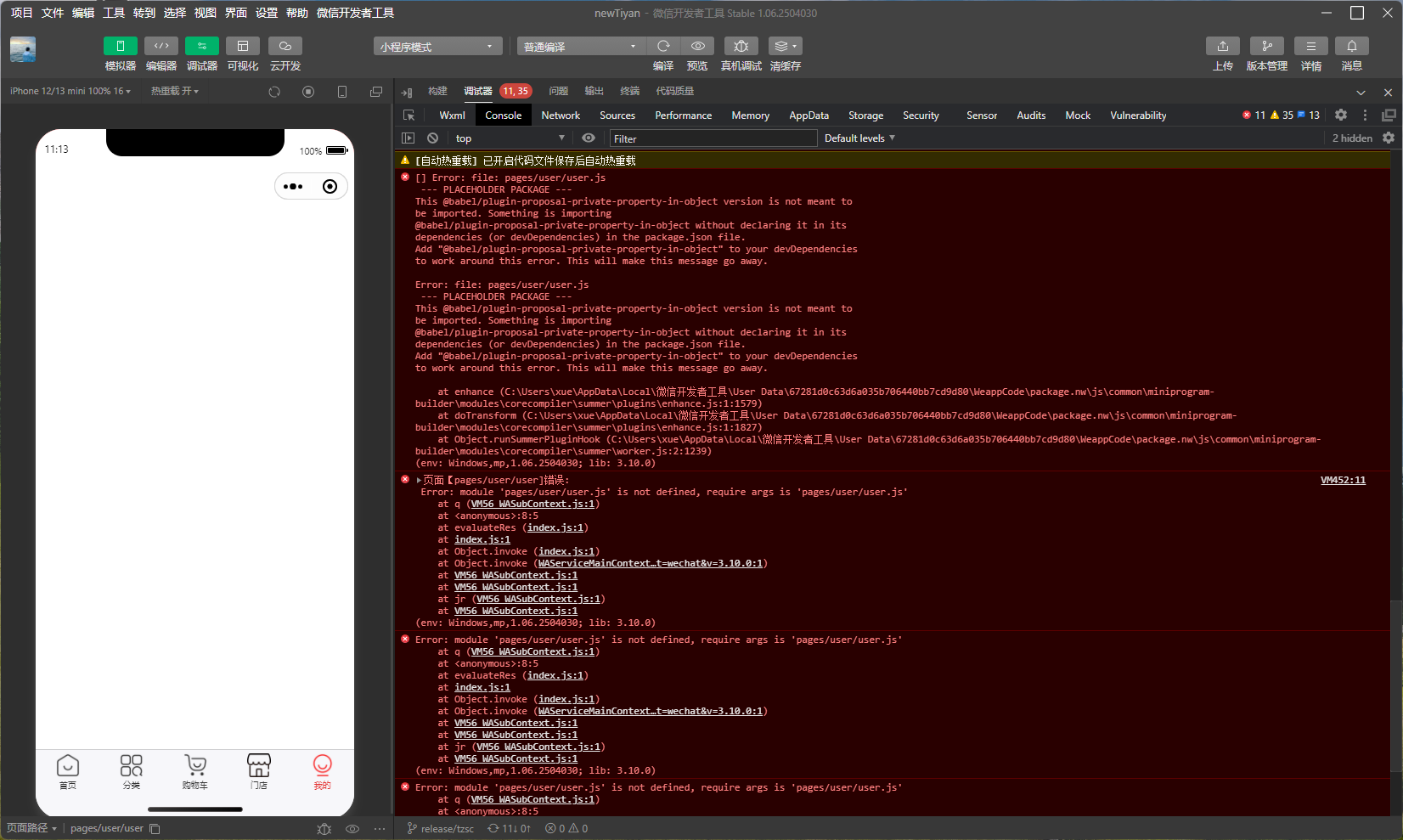
Task: Switch to the 问题 problems tab
Action: [x=558, y=91]
